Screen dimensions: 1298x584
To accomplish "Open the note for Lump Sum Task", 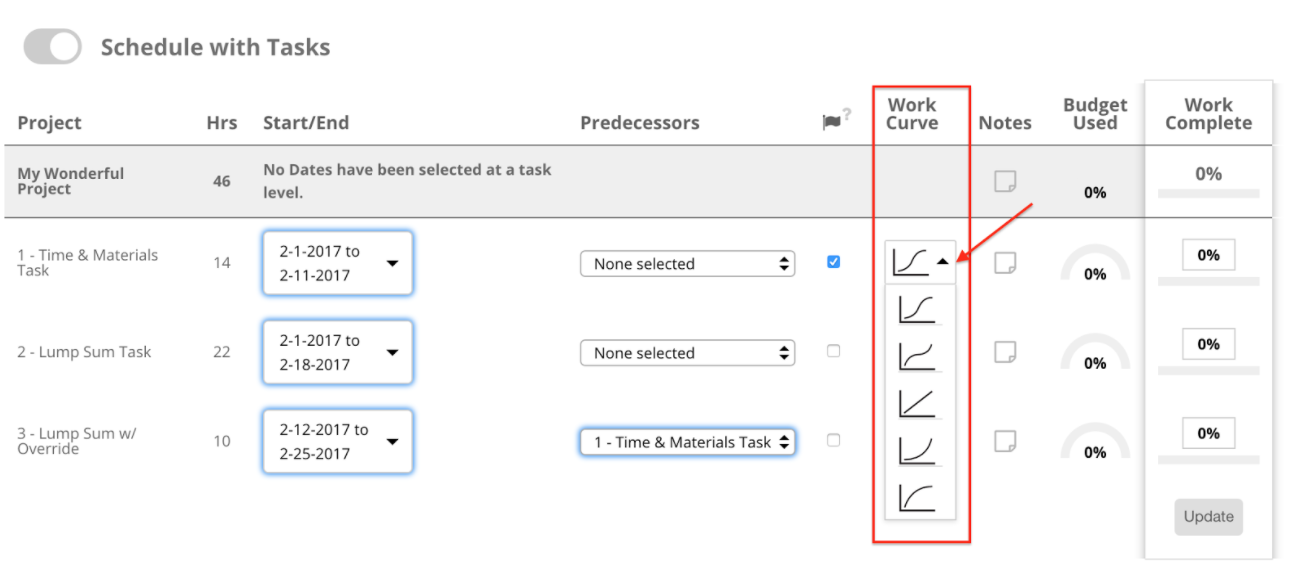I will [1004, 350].
